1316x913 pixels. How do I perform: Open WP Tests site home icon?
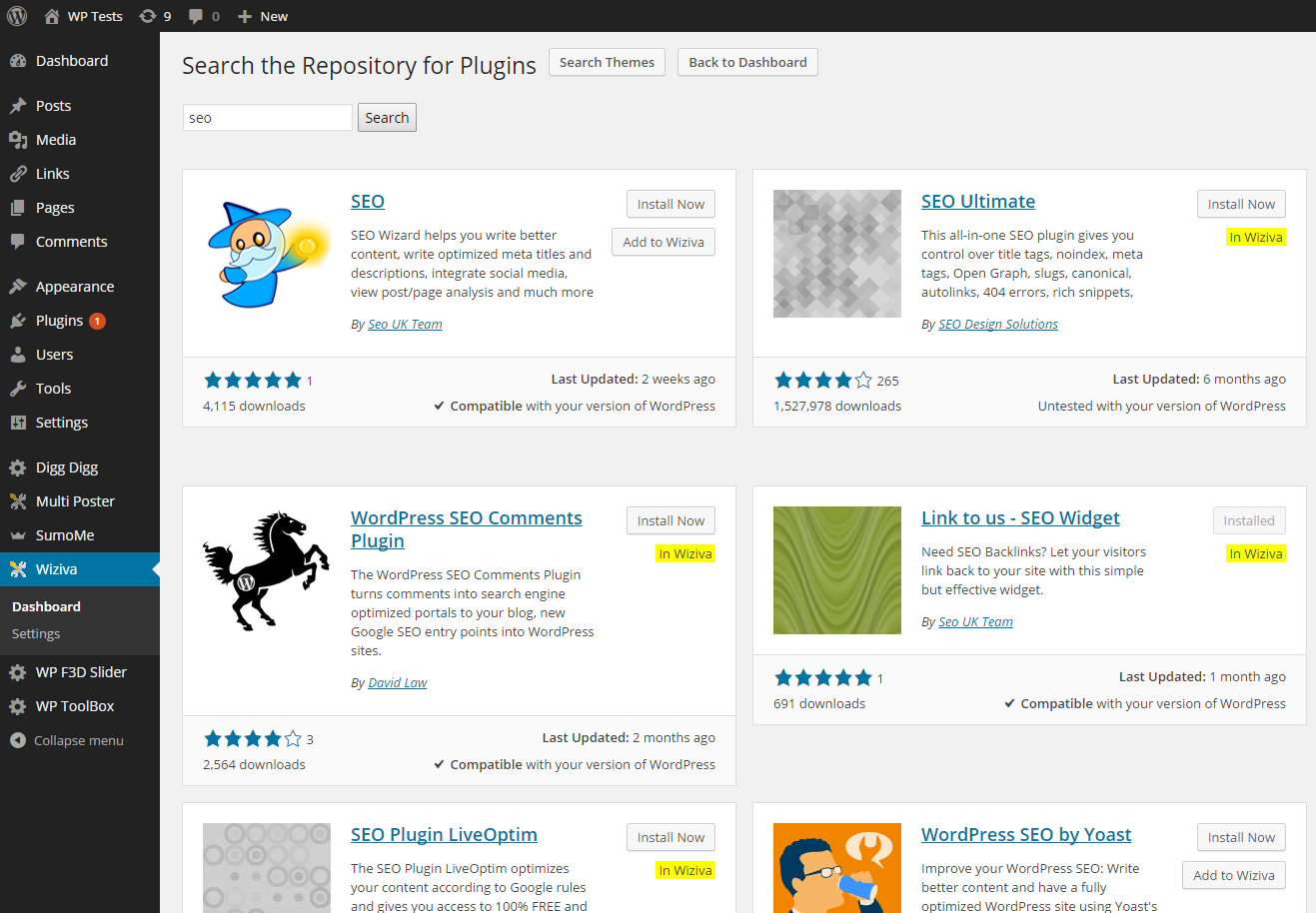pyautogui.click(x=52, y=16)
